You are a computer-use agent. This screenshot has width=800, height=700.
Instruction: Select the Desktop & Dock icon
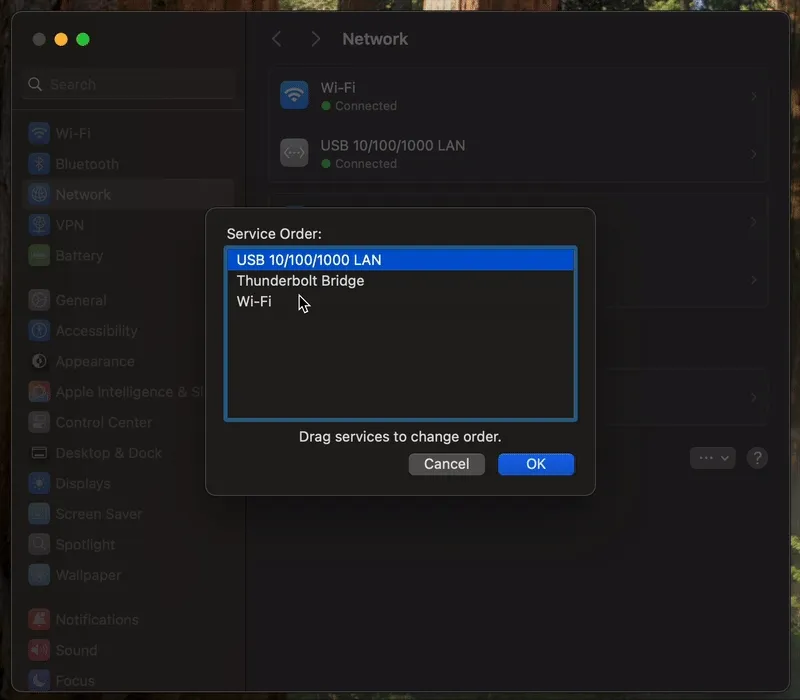pyautogui.click(x=38, y=453)
